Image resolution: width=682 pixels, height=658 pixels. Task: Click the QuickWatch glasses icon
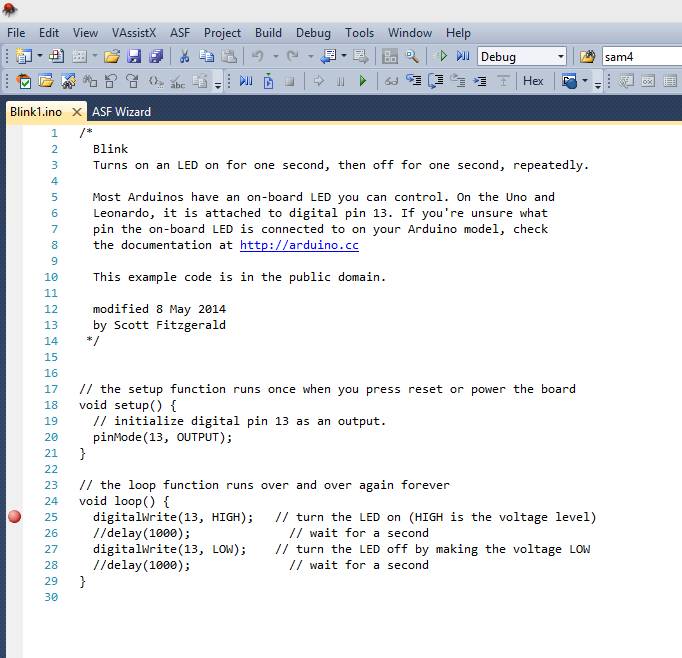391,81
